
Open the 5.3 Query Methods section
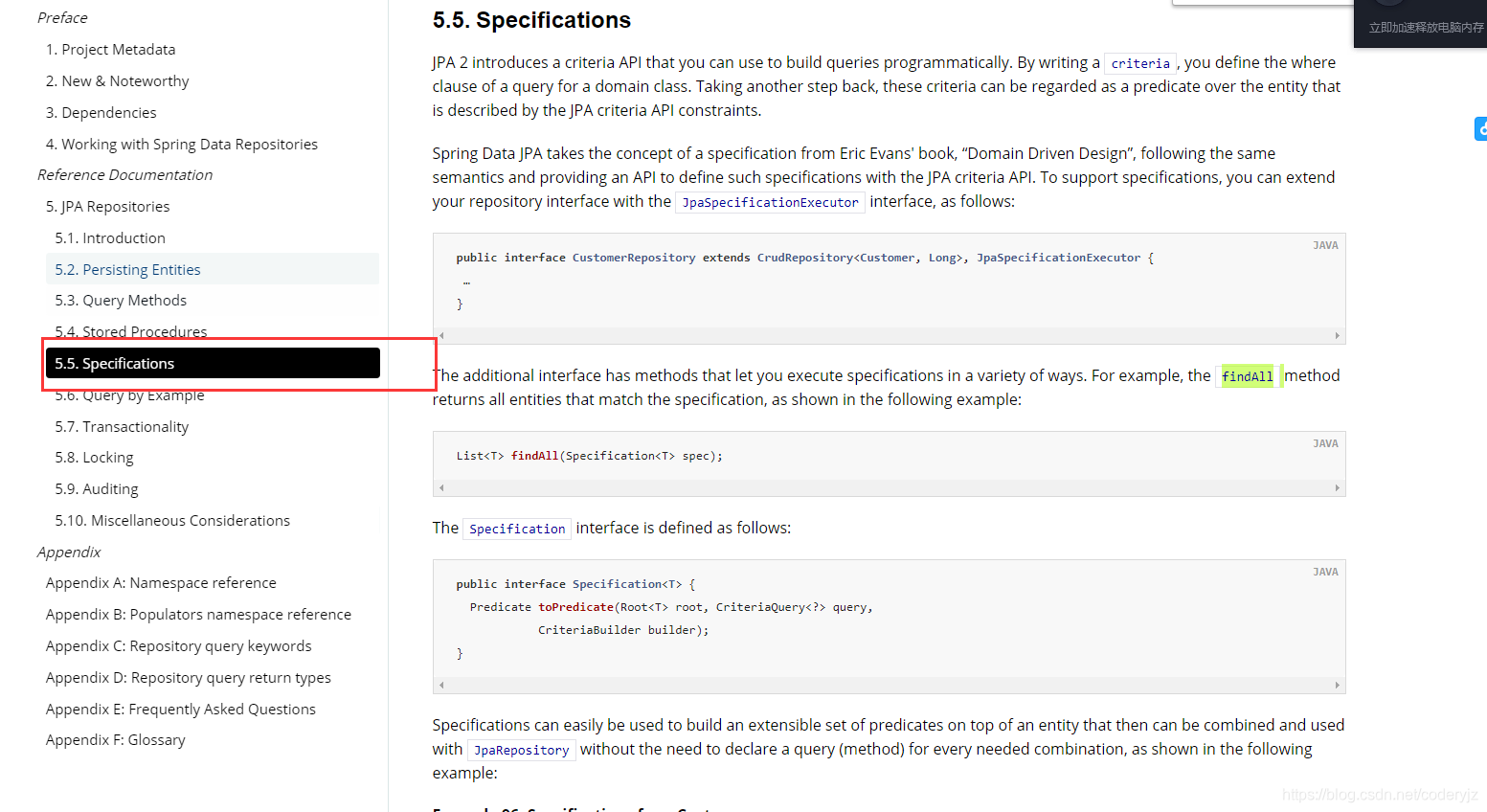pyautogui.click(x=120, y=300)
